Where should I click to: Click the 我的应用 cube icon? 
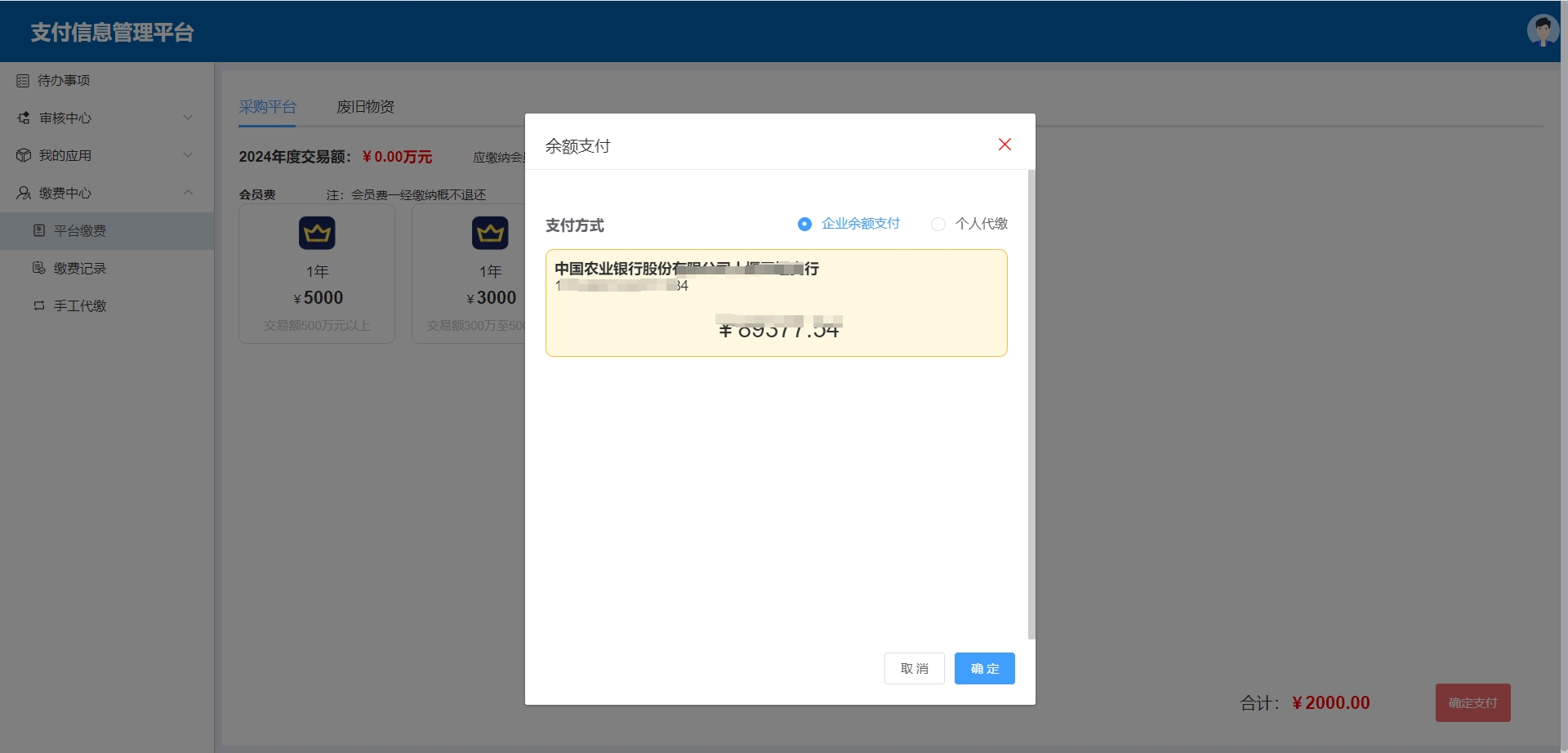(24, 156)
